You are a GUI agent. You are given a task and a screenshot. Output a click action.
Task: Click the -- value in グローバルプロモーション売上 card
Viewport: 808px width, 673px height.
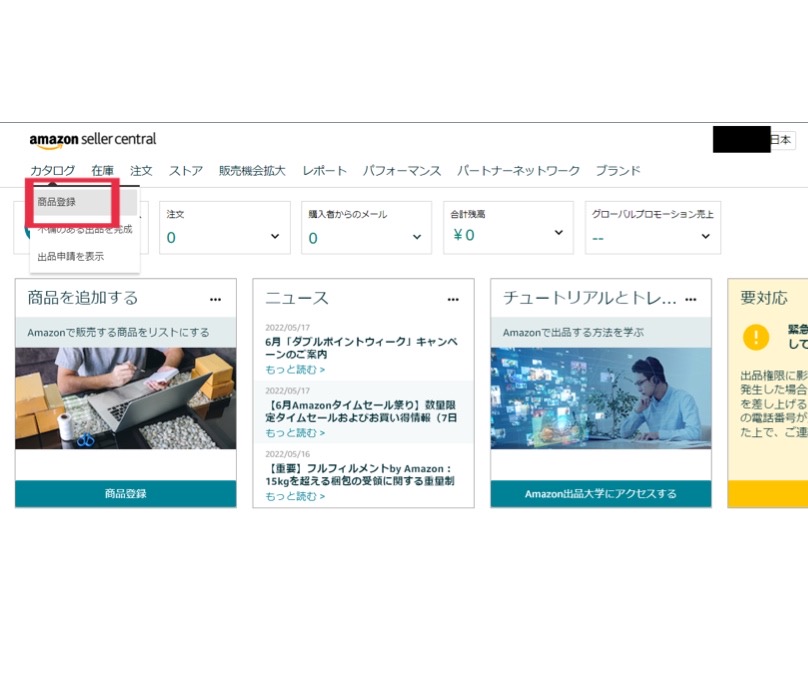598,238
